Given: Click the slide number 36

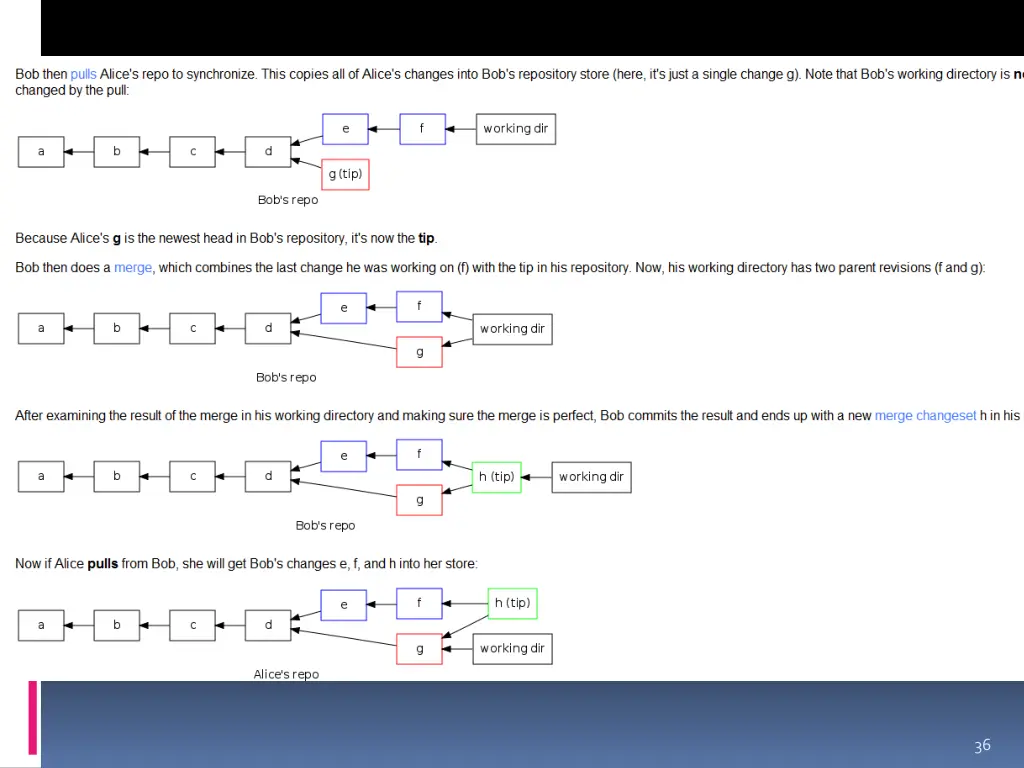Looking at the screenshot, I should (x=982, y=746).
